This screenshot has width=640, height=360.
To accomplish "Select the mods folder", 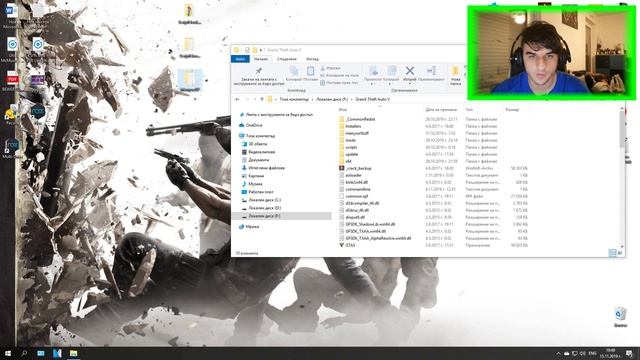I will [x=351, y=140].
